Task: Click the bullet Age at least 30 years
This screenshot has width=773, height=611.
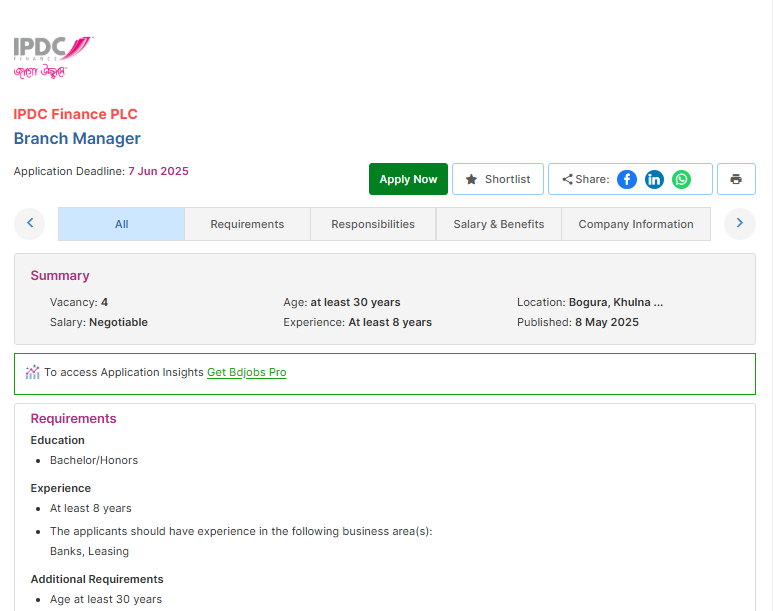Action: (x=105, y=599)
